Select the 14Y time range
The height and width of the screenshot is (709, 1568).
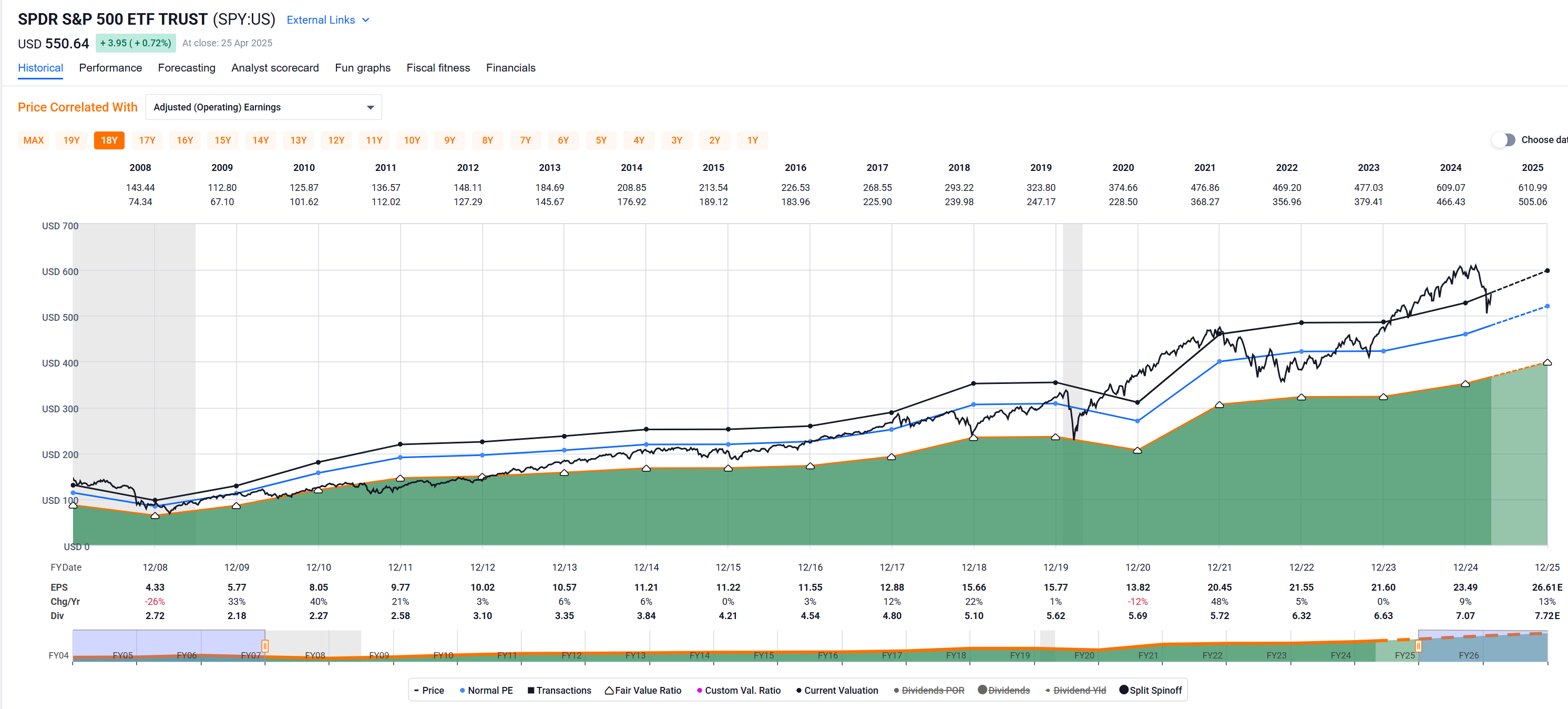[x=261, y=140]
